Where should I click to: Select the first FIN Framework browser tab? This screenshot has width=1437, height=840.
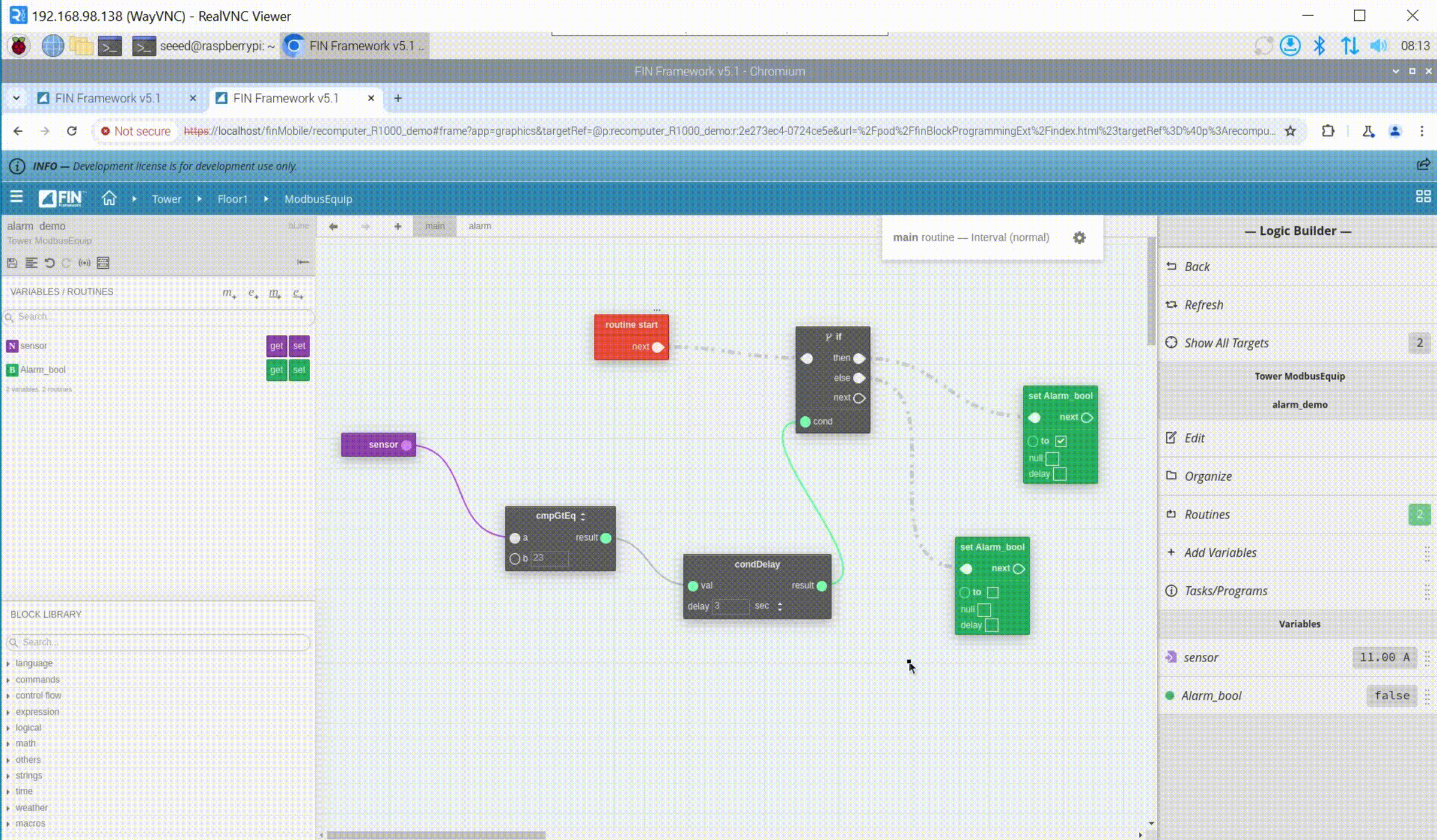click(108, 98)
